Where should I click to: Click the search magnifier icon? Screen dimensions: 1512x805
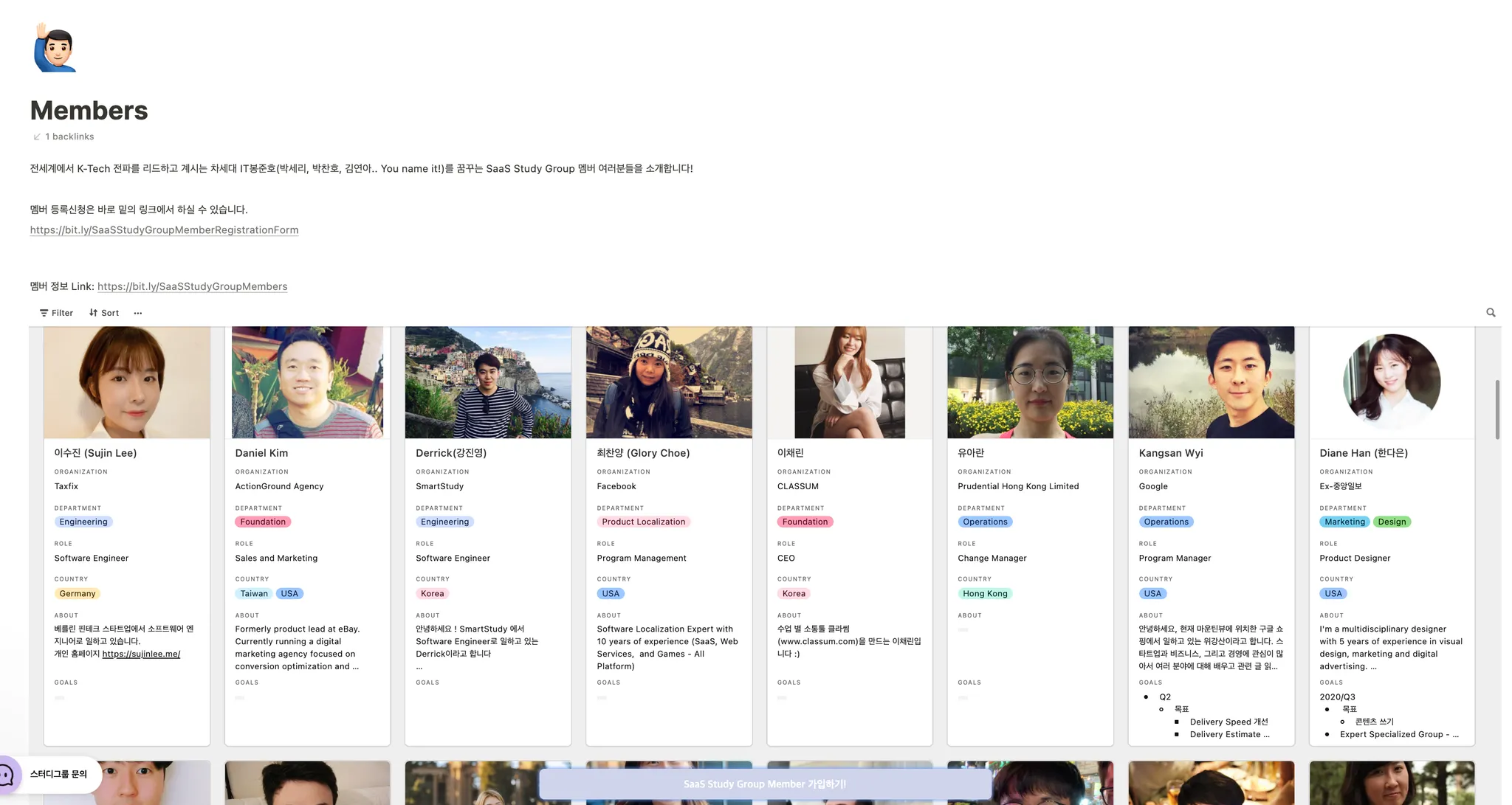point(1491,313)
